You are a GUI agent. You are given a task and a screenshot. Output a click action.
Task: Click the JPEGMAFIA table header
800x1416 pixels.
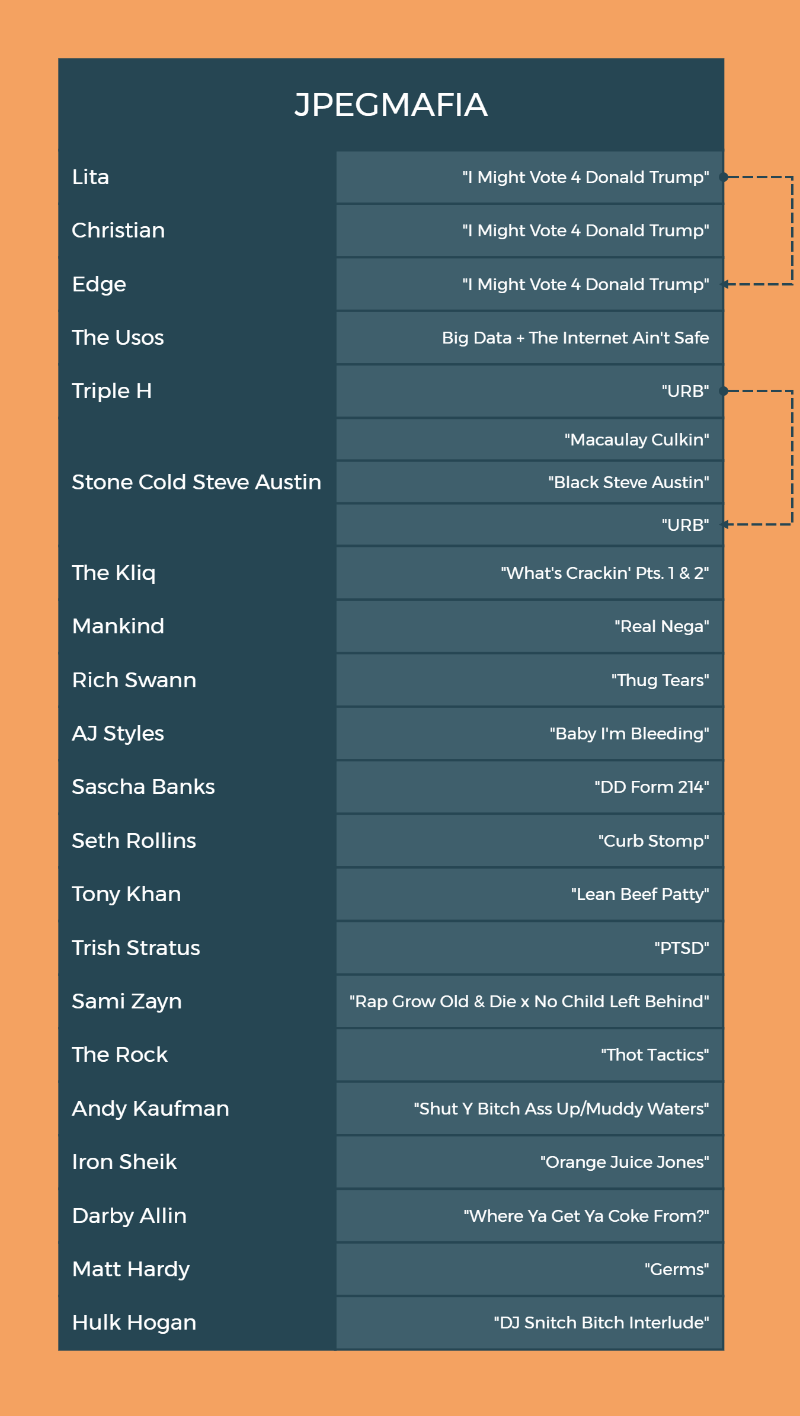point(390,105)
